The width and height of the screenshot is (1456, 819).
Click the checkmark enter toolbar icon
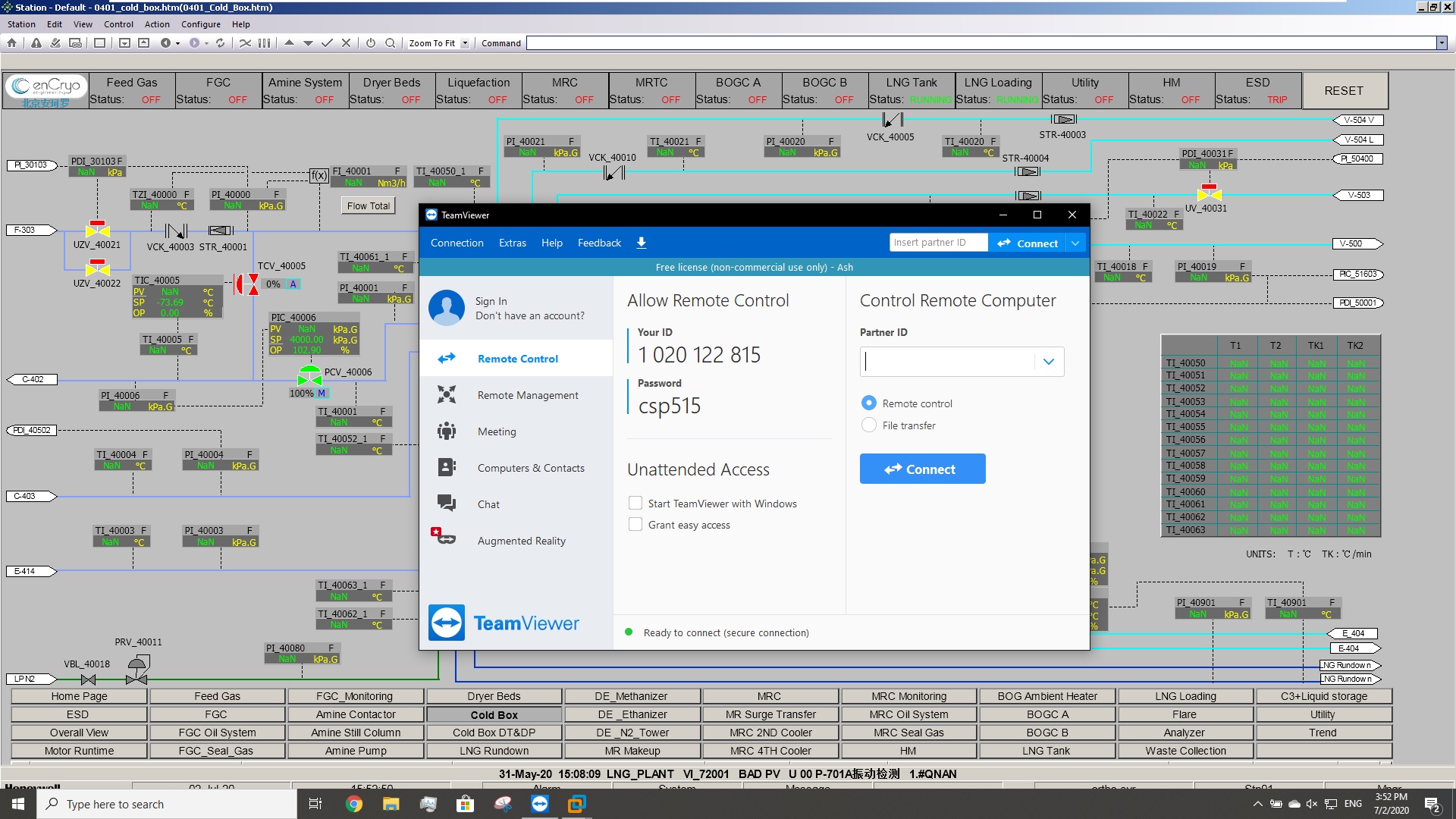[x=327, y=43]
